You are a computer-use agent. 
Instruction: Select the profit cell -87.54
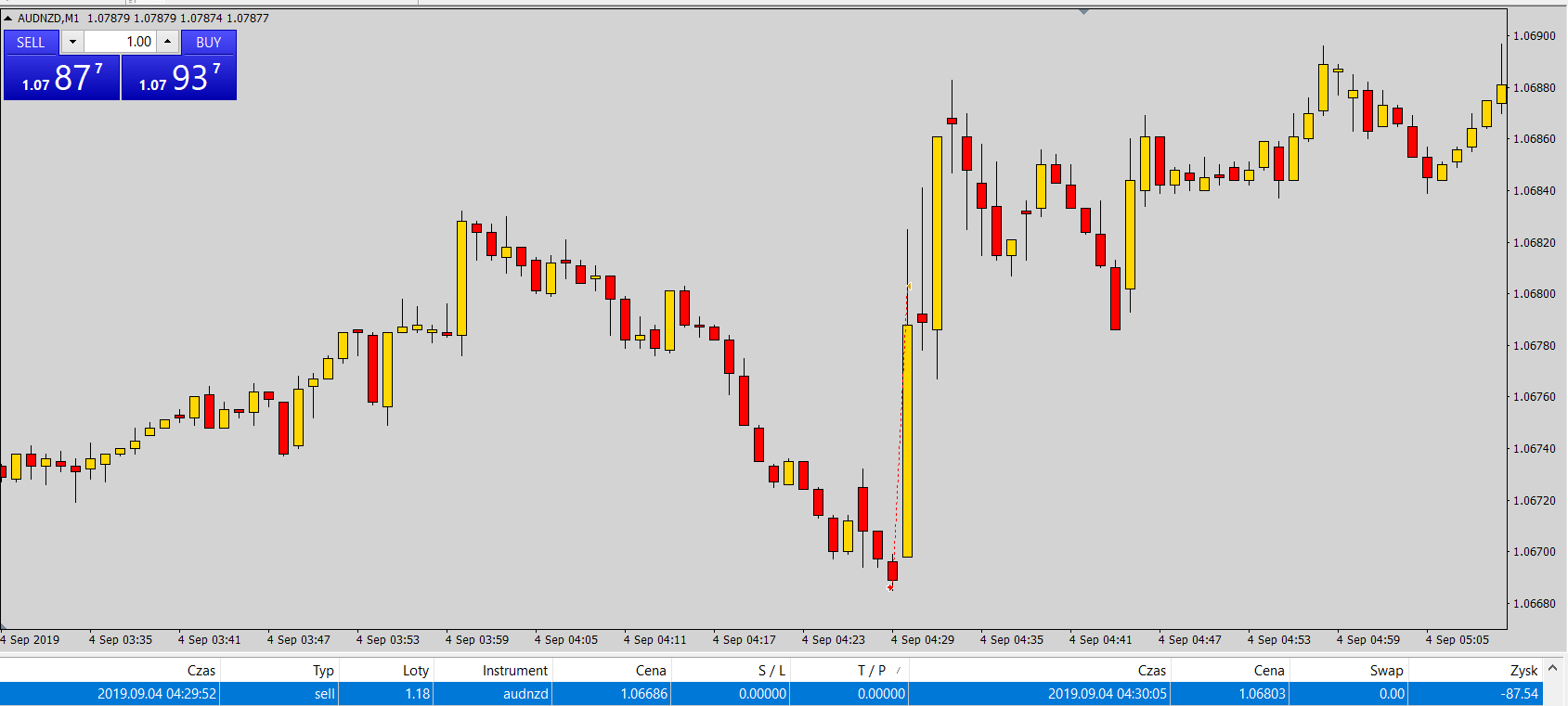click(1475, 694)
